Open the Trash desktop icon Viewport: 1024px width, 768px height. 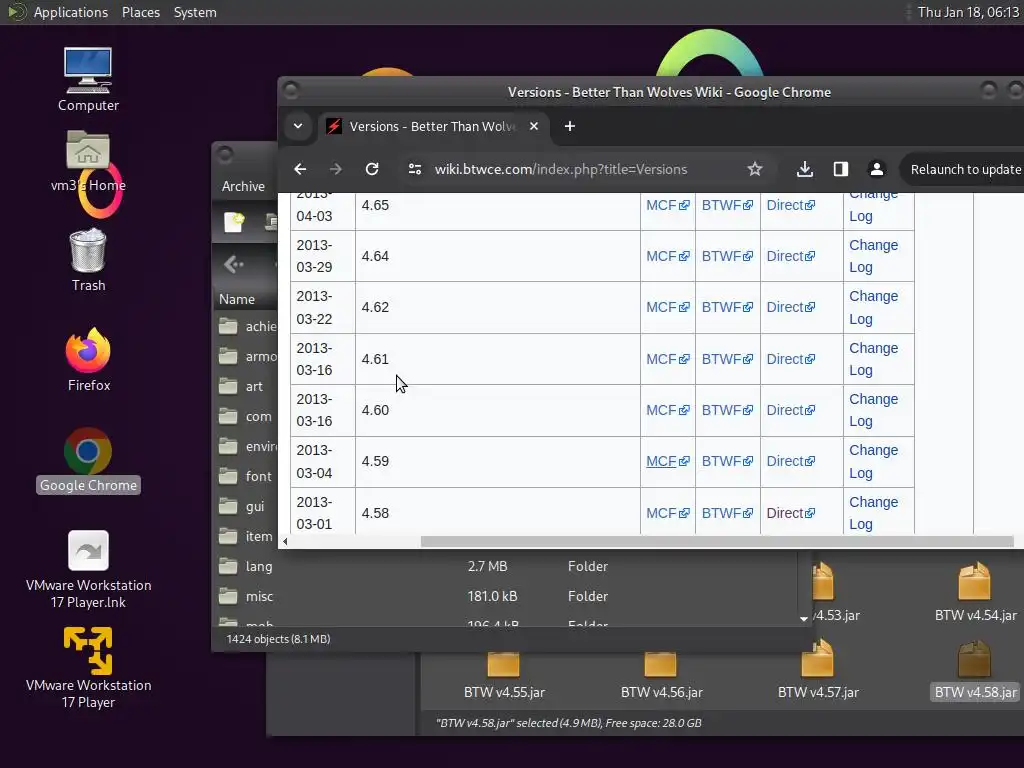(x=88, y=260)
